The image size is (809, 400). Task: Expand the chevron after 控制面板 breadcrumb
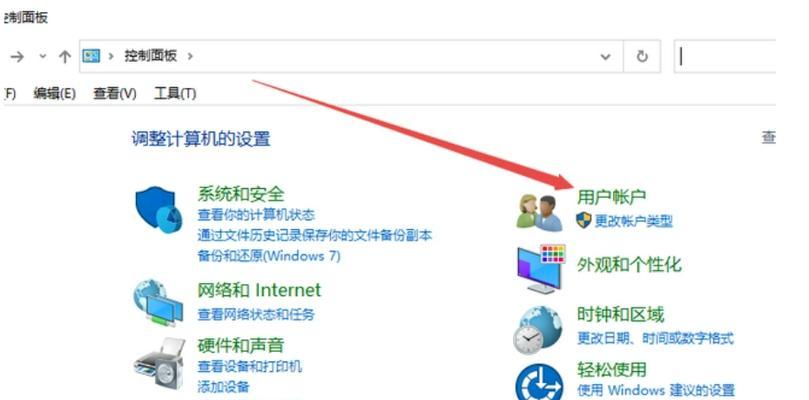[x=190, y=56]
